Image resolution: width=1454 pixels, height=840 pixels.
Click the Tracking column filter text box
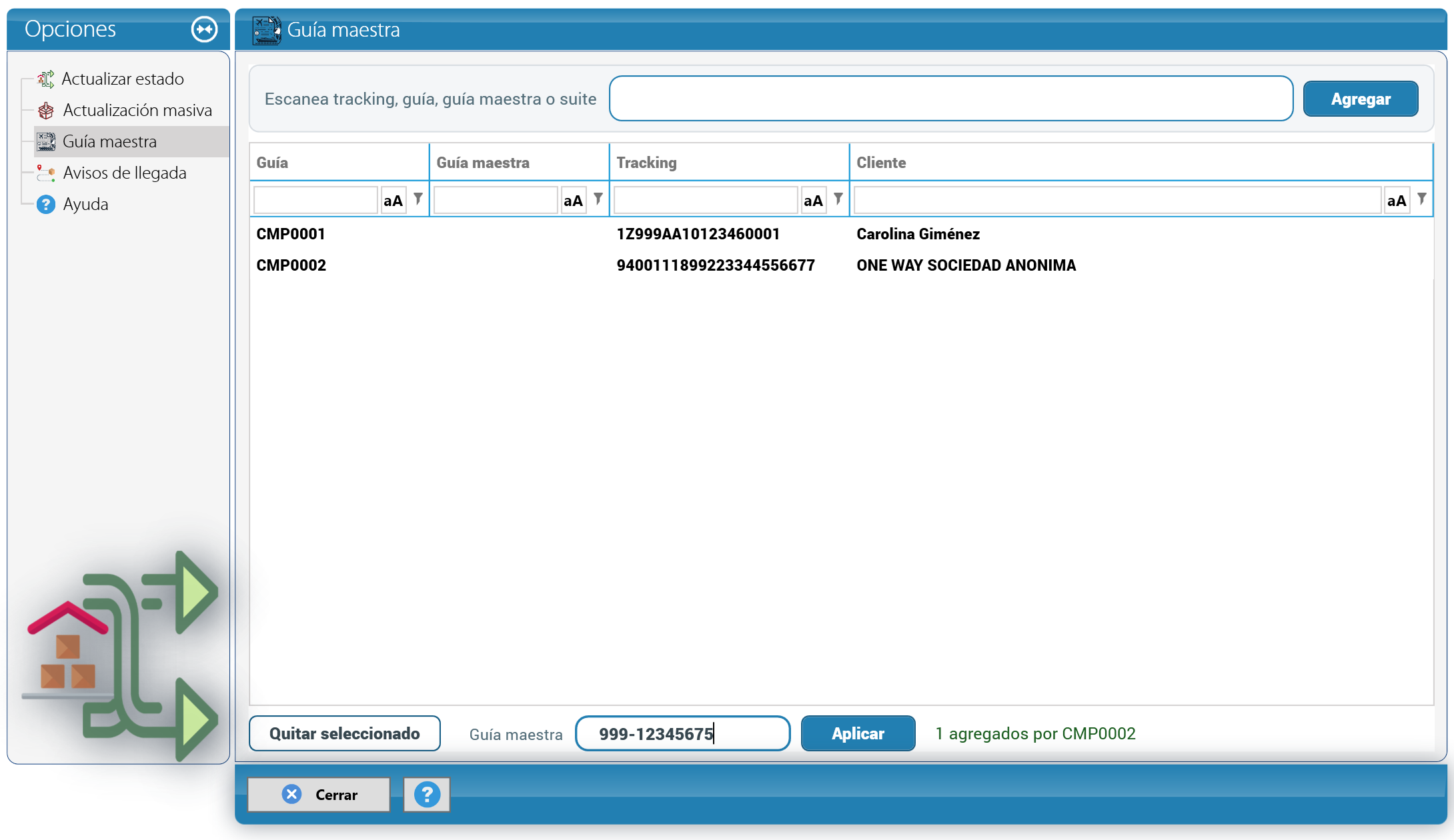click(x=706, y=200)
